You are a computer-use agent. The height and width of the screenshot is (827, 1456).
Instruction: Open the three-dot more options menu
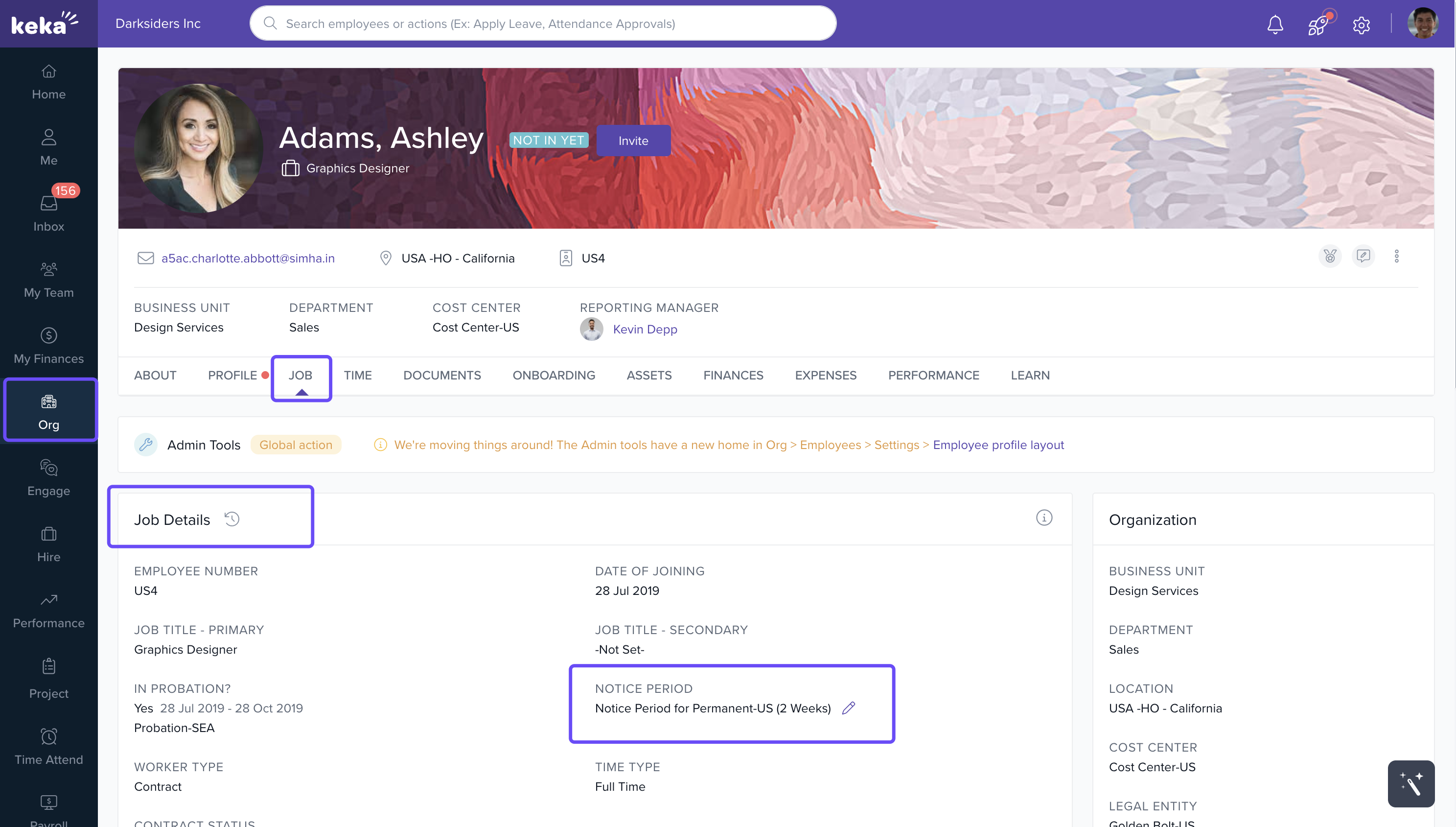click(x=1396, y=256)
